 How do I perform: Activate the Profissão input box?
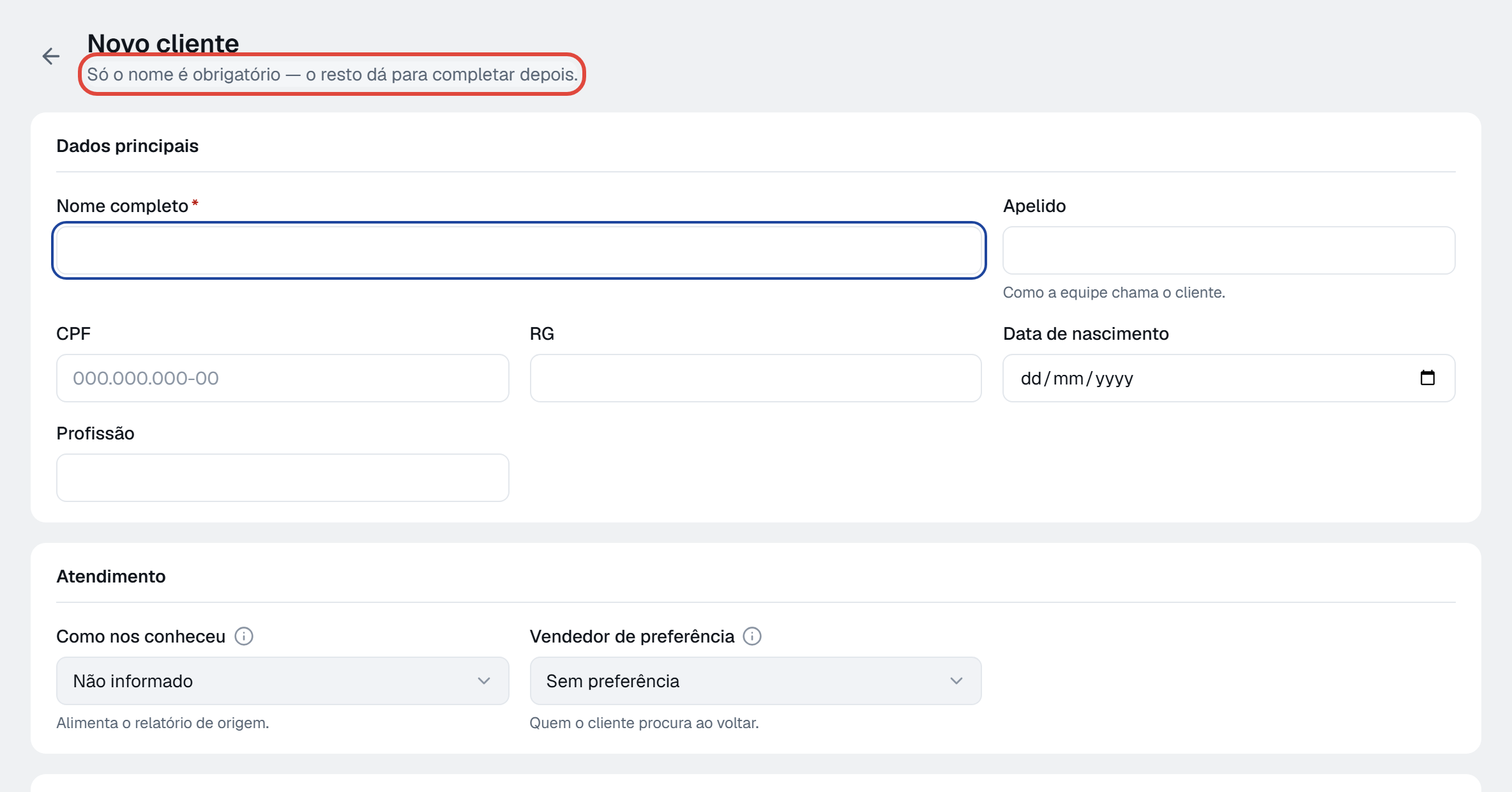click(x=282, y=478)
